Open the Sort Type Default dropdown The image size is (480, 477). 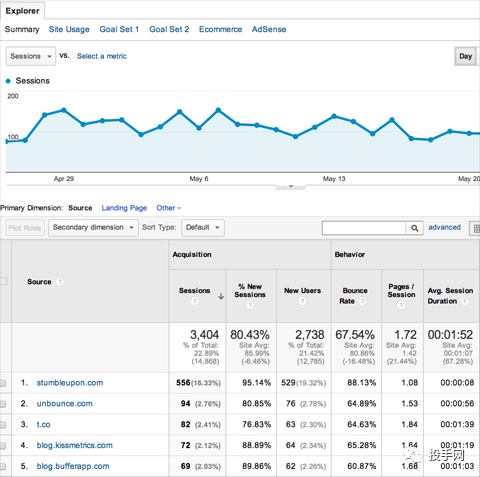coord(203,228)
